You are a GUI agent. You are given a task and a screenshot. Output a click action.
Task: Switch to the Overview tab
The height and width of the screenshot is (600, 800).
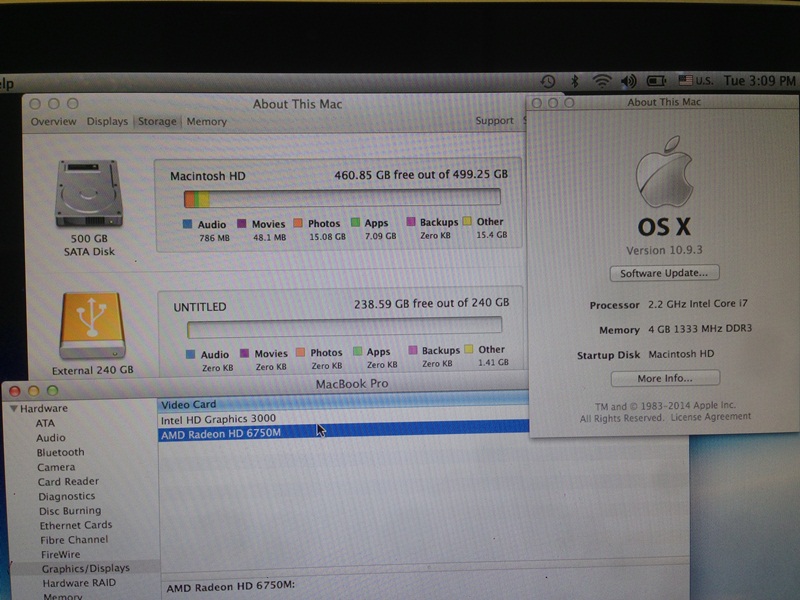(54, 121)
